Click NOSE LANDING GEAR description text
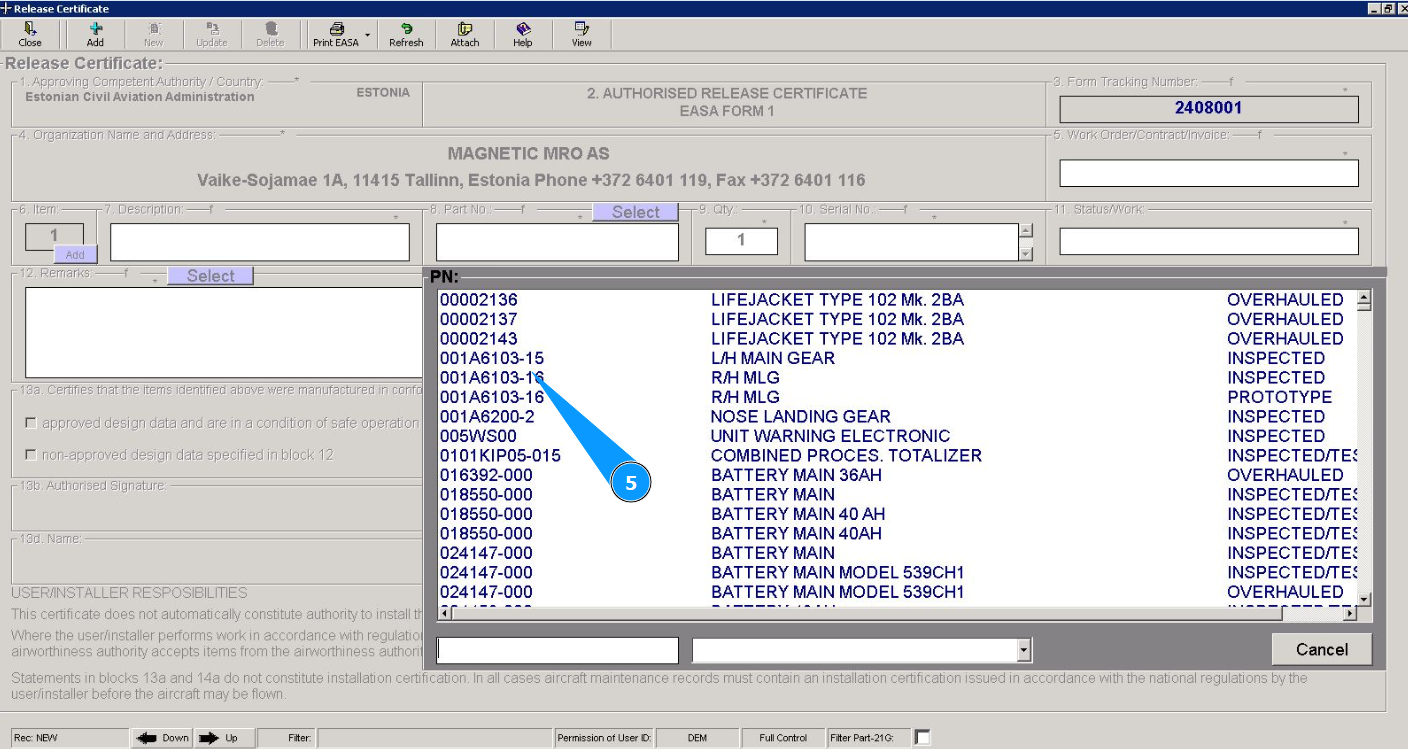The height and width of the screenshot is (749, 1408). (800, 417)
